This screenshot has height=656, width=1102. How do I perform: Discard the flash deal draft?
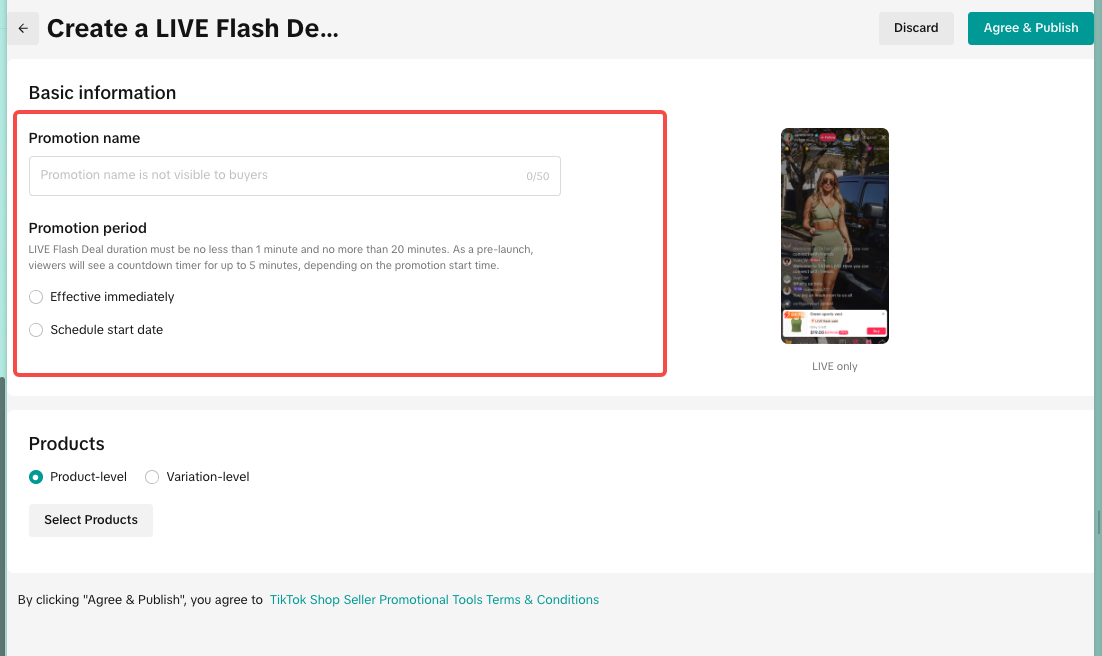[916, 28]
